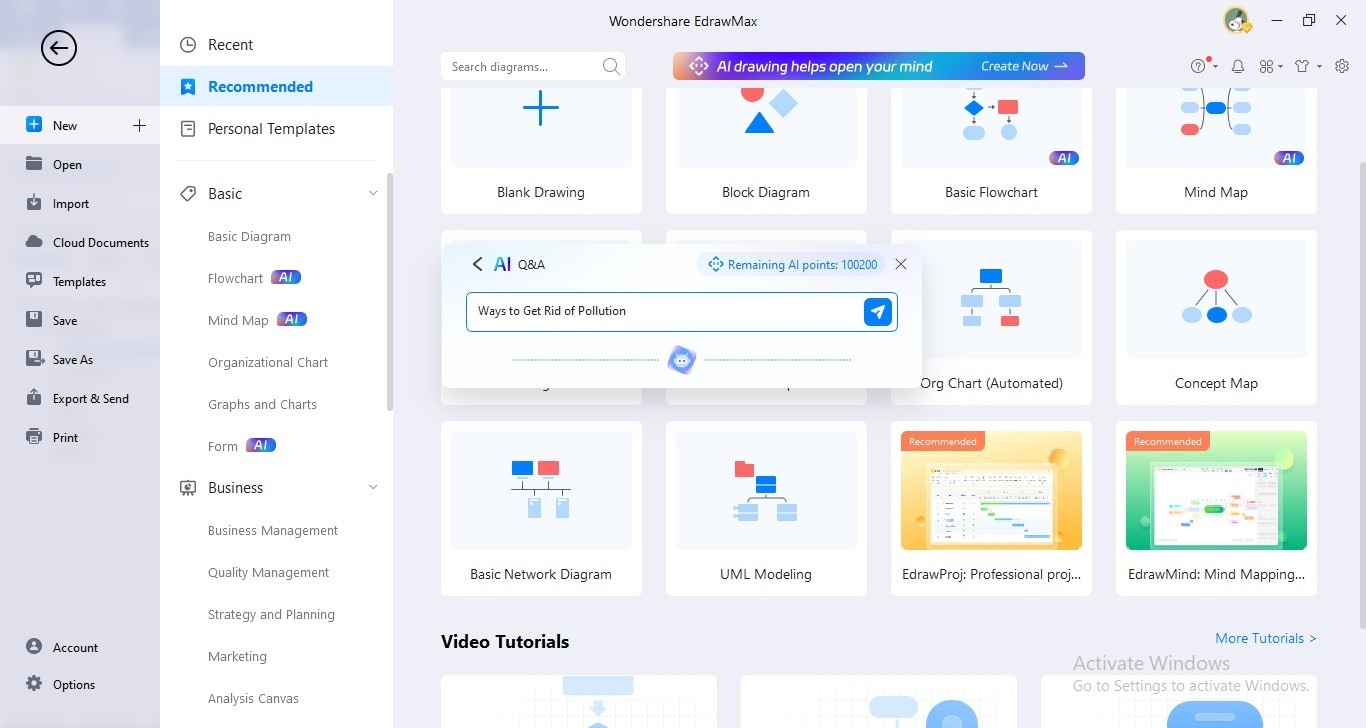Image resolution: width=1366 pixels, height=728 pixels.
Task: Collapse the Basic category chevron
Action: click(x=373, y=193)
